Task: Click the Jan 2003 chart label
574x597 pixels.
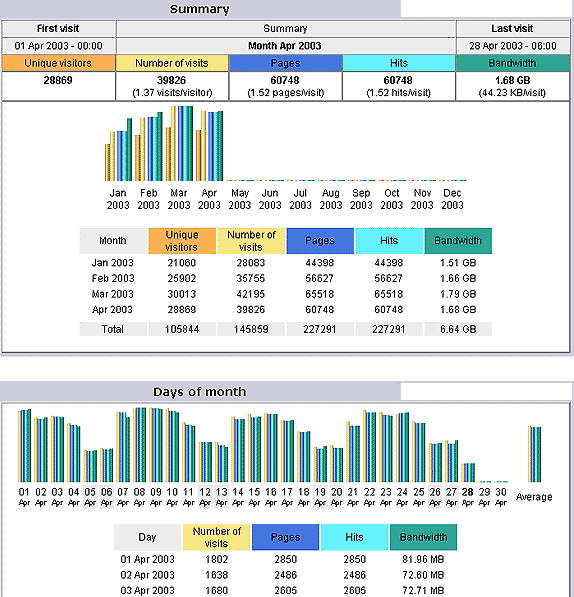Action: click(x=118, y=199)
